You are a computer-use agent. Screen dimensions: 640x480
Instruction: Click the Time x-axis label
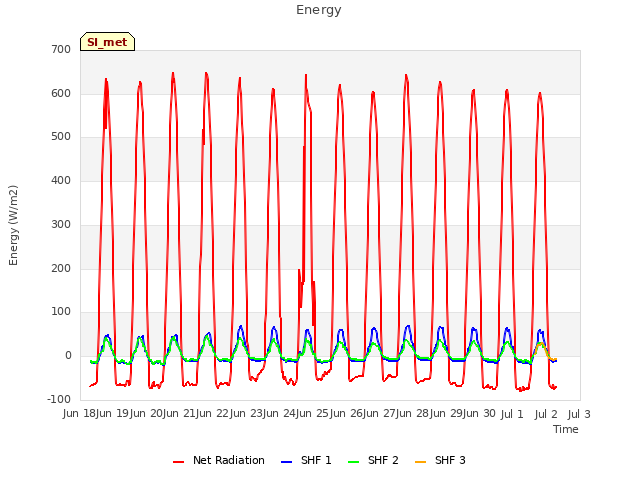point(566,429)
